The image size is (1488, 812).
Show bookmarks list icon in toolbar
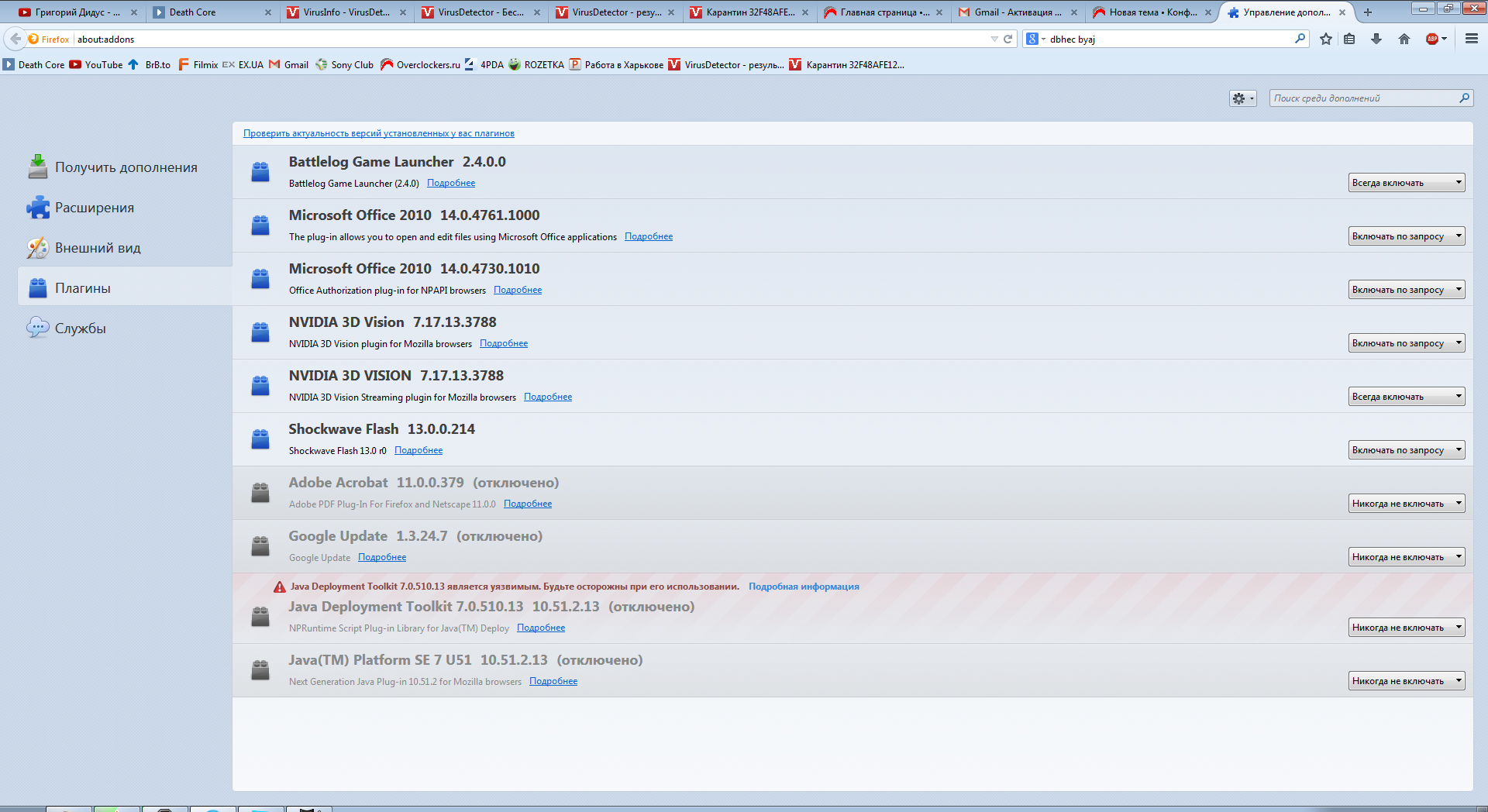[x=1350, y=40]
